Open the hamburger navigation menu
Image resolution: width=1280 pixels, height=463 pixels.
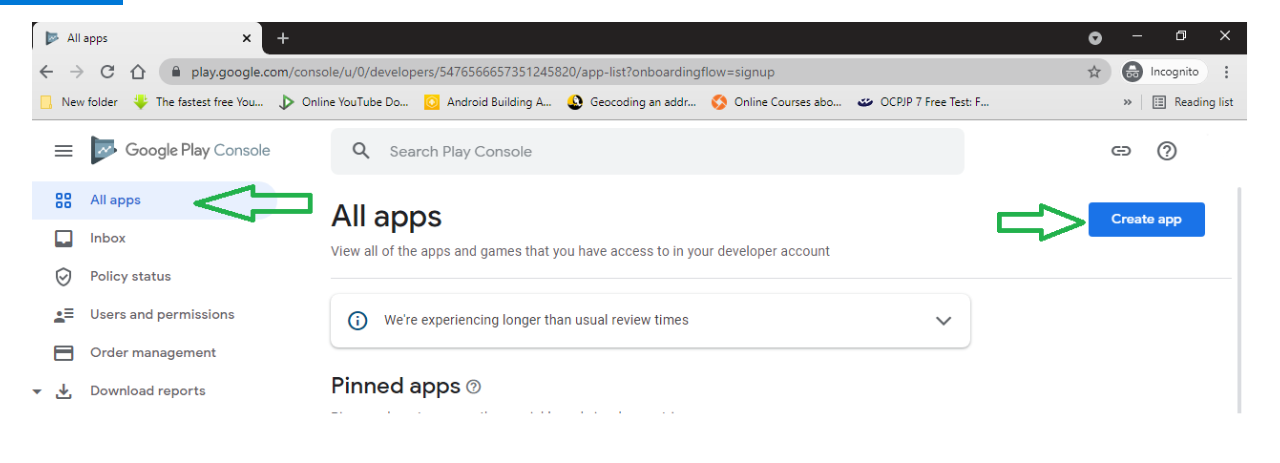coord(63,151)
